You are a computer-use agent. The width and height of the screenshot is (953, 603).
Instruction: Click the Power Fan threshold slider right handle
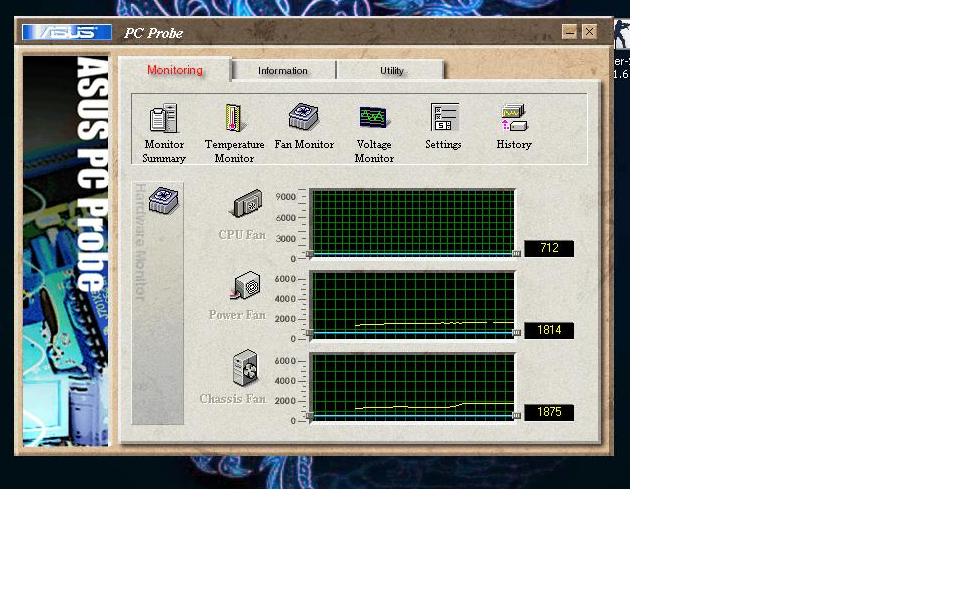[517, 333]
